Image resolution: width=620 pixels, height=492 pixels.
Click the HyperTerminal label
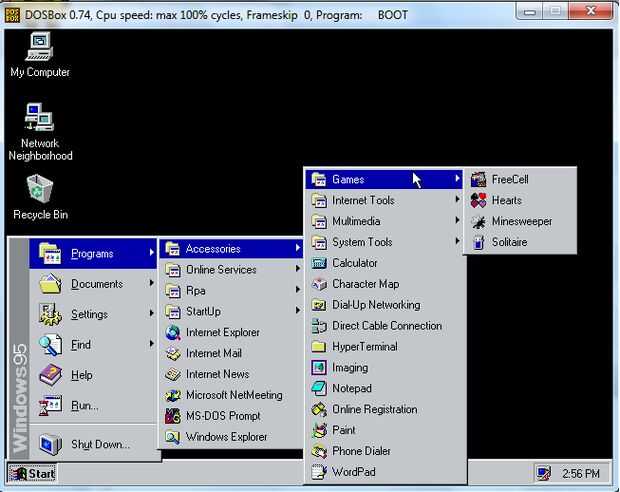pyautogui.click(x=365, y=347)
